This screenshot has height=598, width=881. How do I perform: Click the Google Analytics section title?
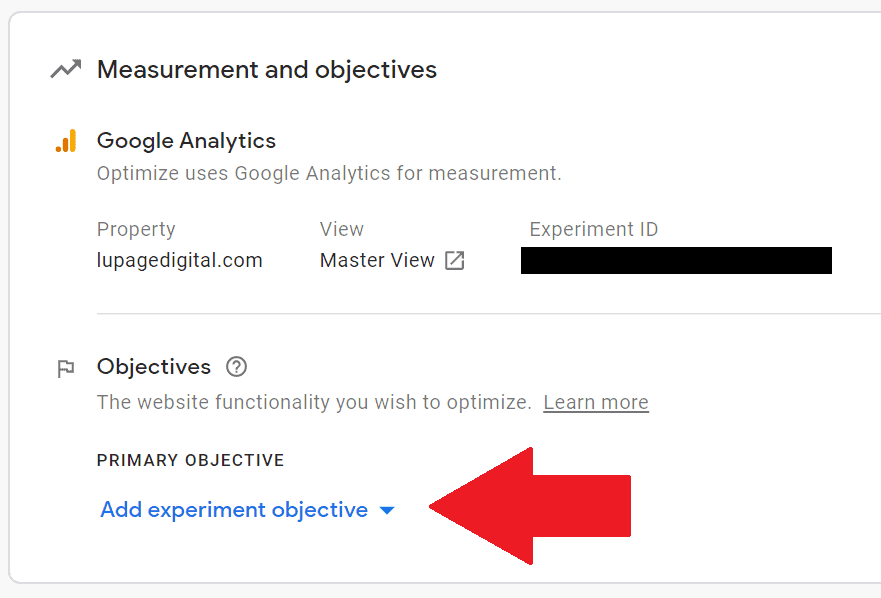(x=187, y=141)
